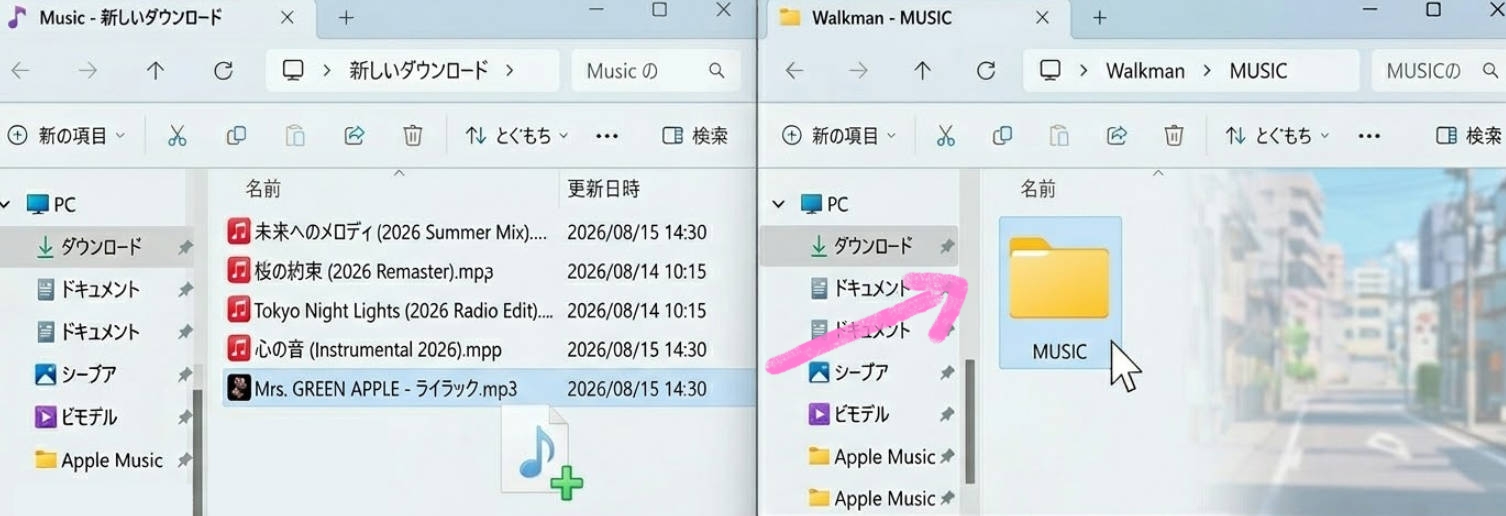Click the monitor icon in Music address bar
Viewport: 1506px width, 516px height.
293,70
